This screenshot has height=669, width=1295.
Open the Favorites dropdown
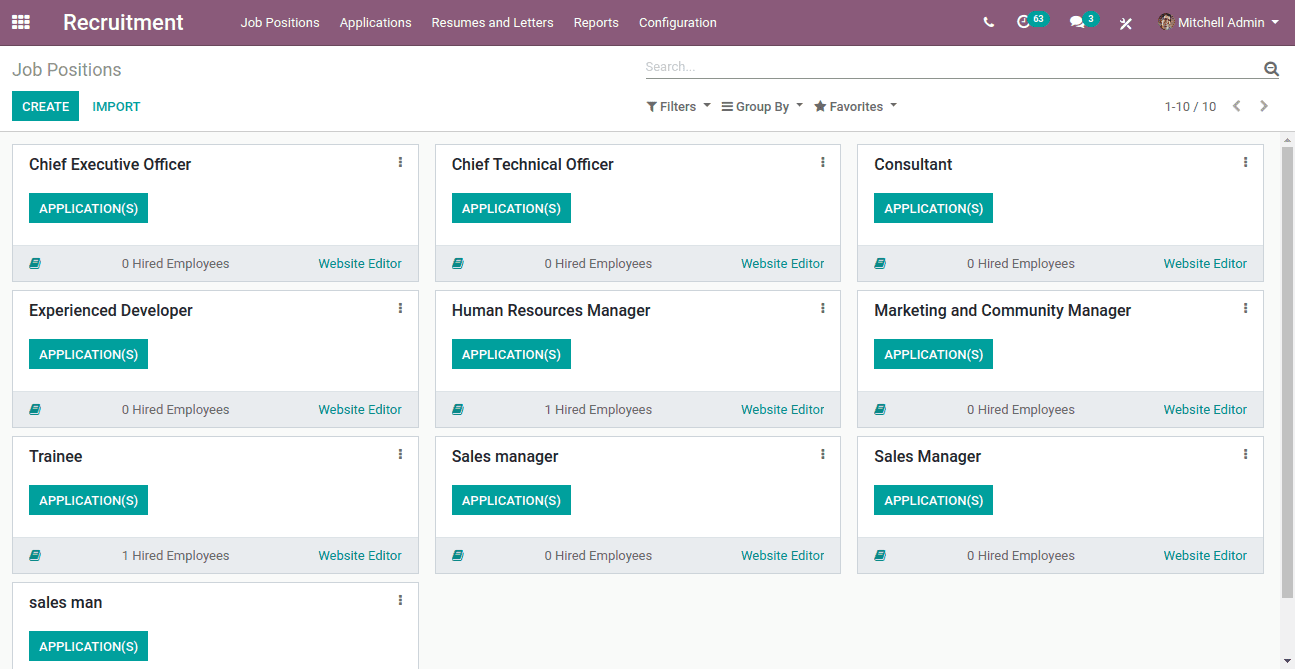(x=856, y=106)
